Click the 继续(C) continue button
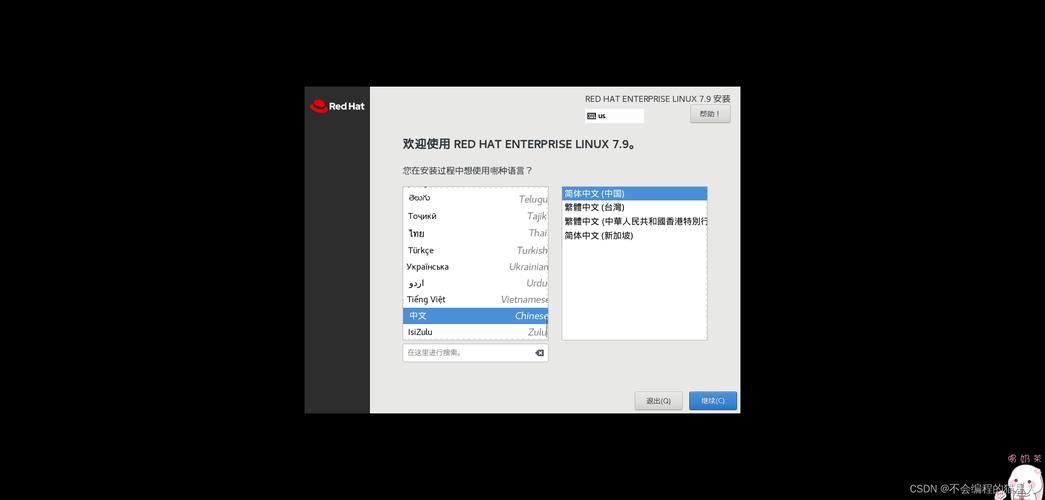 click(x=712, y=401)
